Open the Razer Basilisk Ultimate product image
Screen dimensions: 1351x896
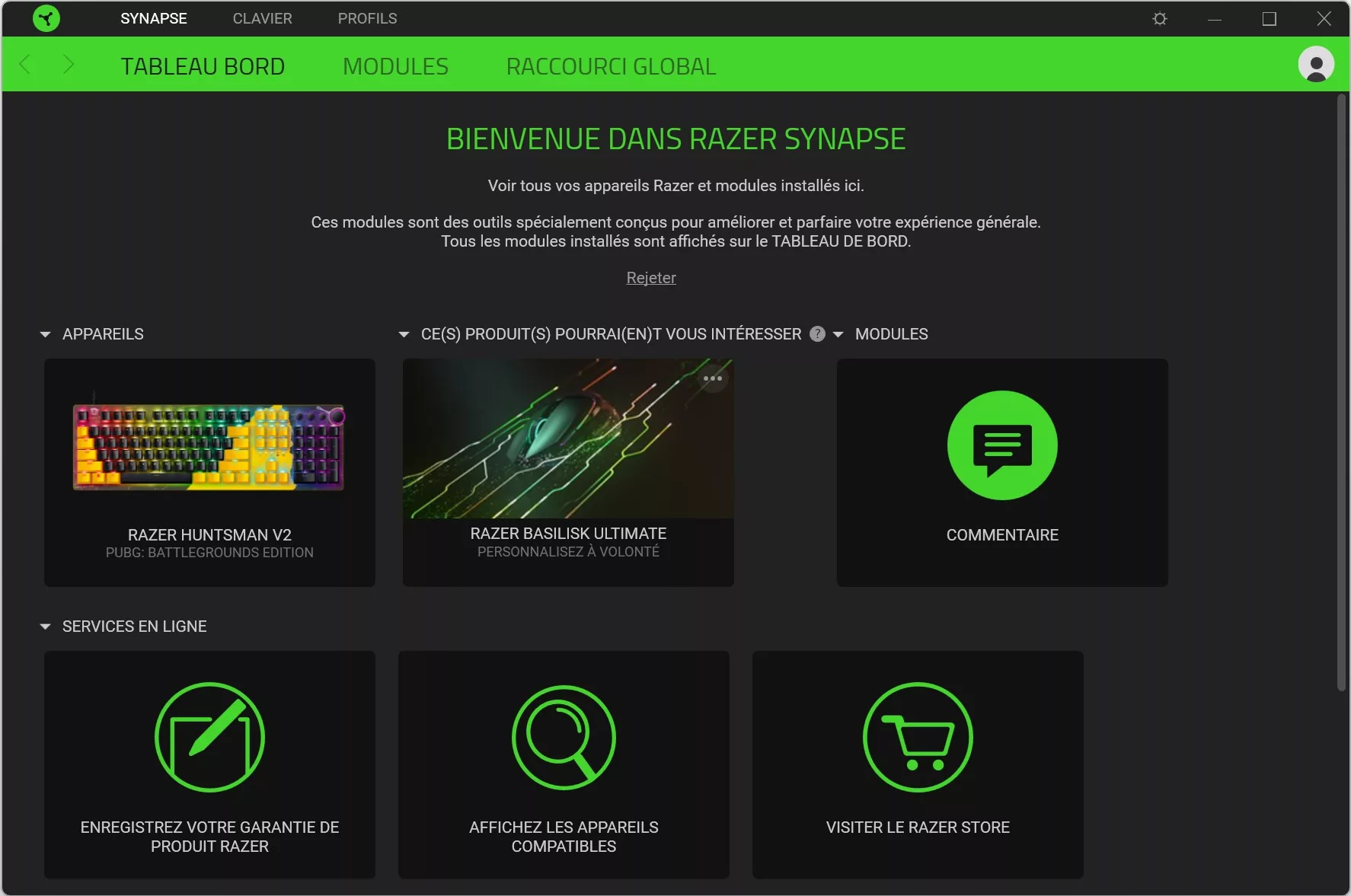pyautogui.click(x=568, y=439)
